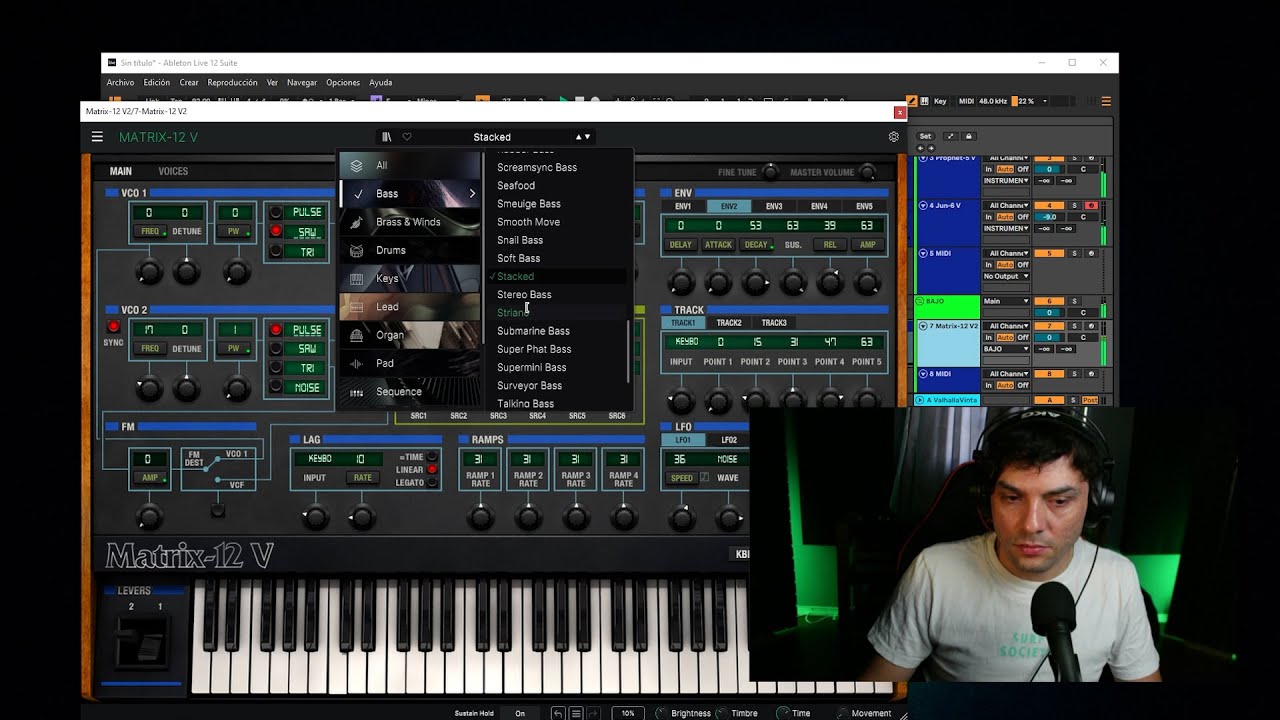
Task: Load the Stereo Bass preset
Action: click(524, 294)
